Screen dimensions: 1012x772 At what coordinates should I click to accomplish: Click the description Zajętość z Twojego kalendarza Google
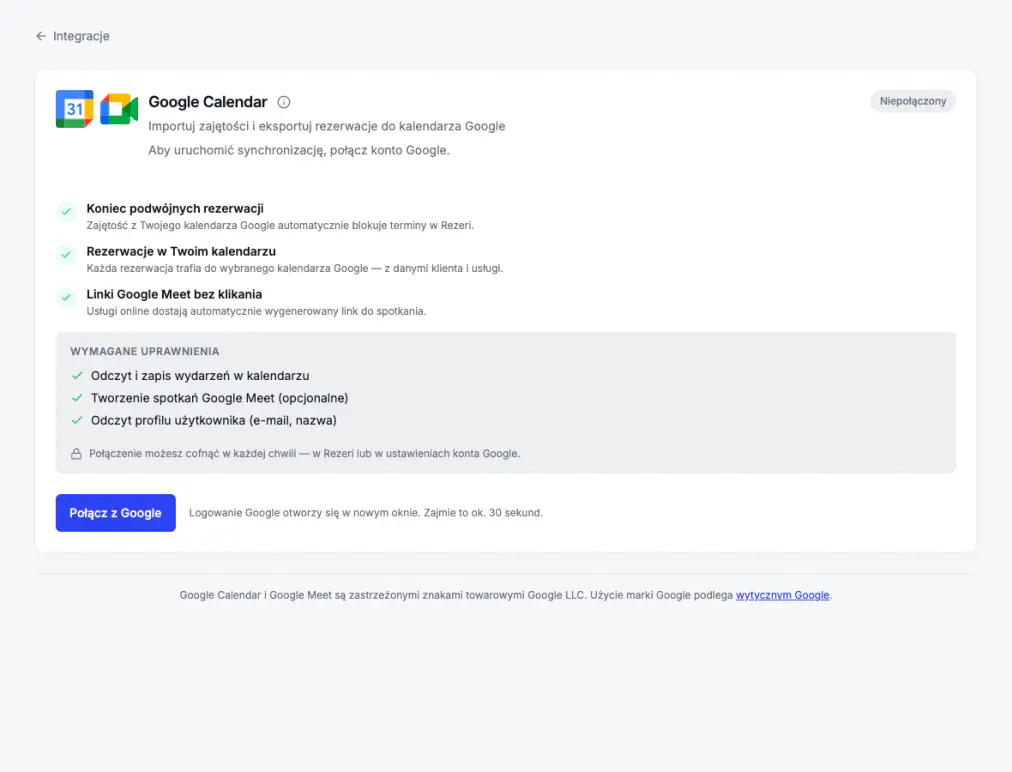280,225
